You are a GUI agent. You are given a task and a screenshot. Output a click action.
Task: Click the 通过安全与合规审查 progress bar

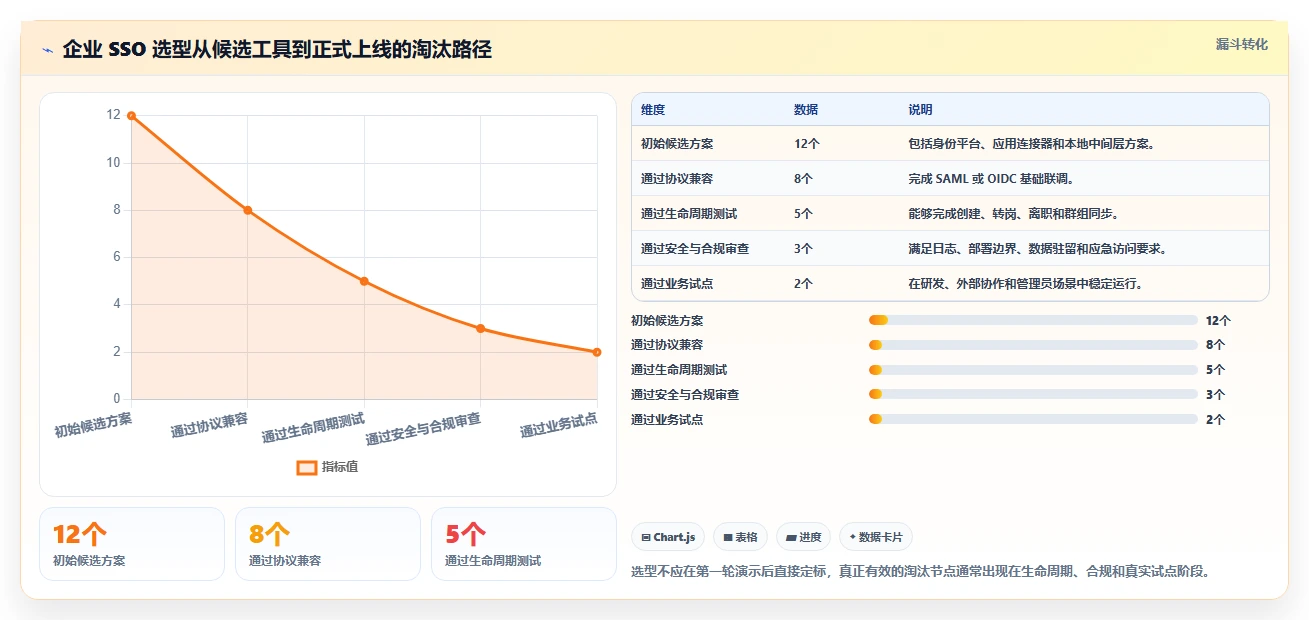click(1033, 395)
